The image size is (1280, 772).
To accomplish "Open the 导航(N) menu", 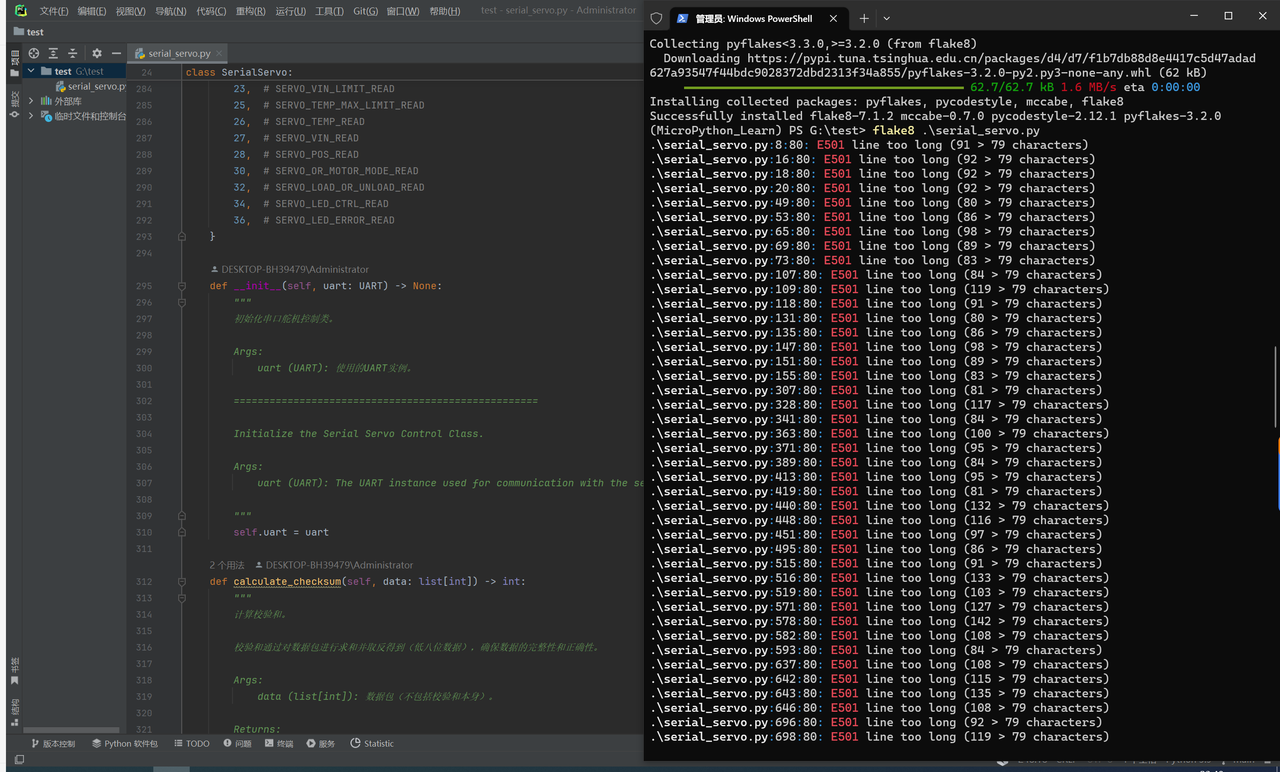I will pyautogui.click(x=170, y=11).
